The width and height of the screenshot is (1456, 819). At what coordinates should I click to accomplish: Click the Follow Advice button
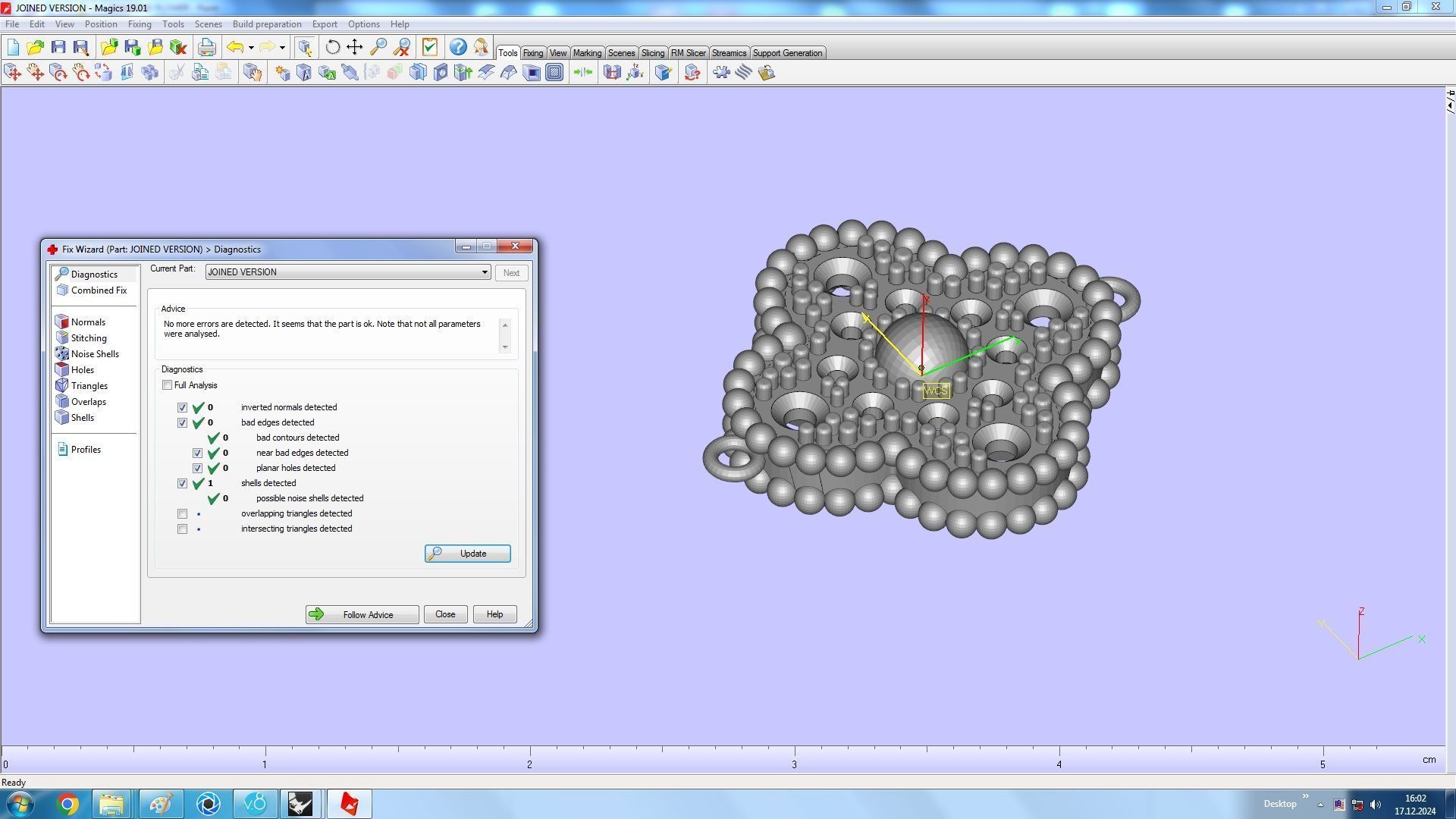point(362,615)
